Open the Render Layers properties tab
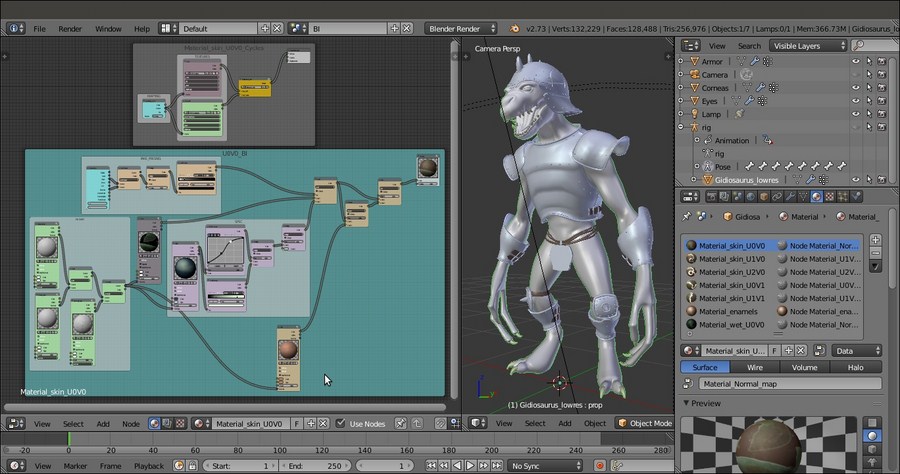The width and height of the screenshot is (900, 474). [x=724, y=197]
